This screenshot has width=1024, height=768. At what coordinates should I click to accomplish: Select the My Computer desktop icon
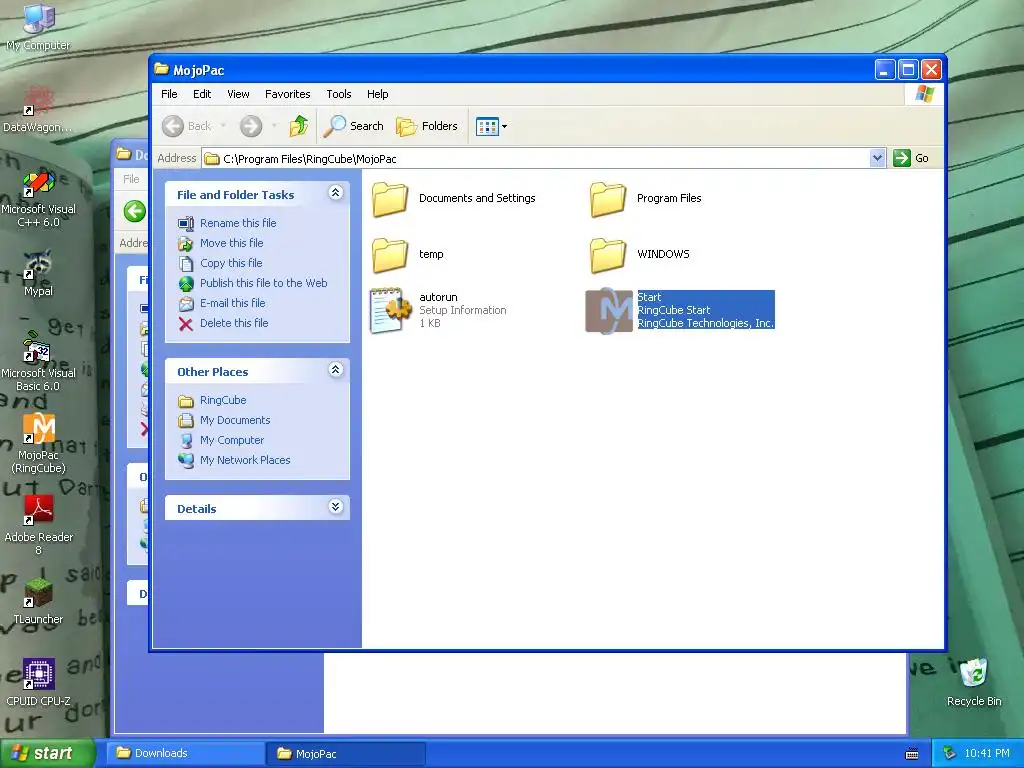pos(39,19)
